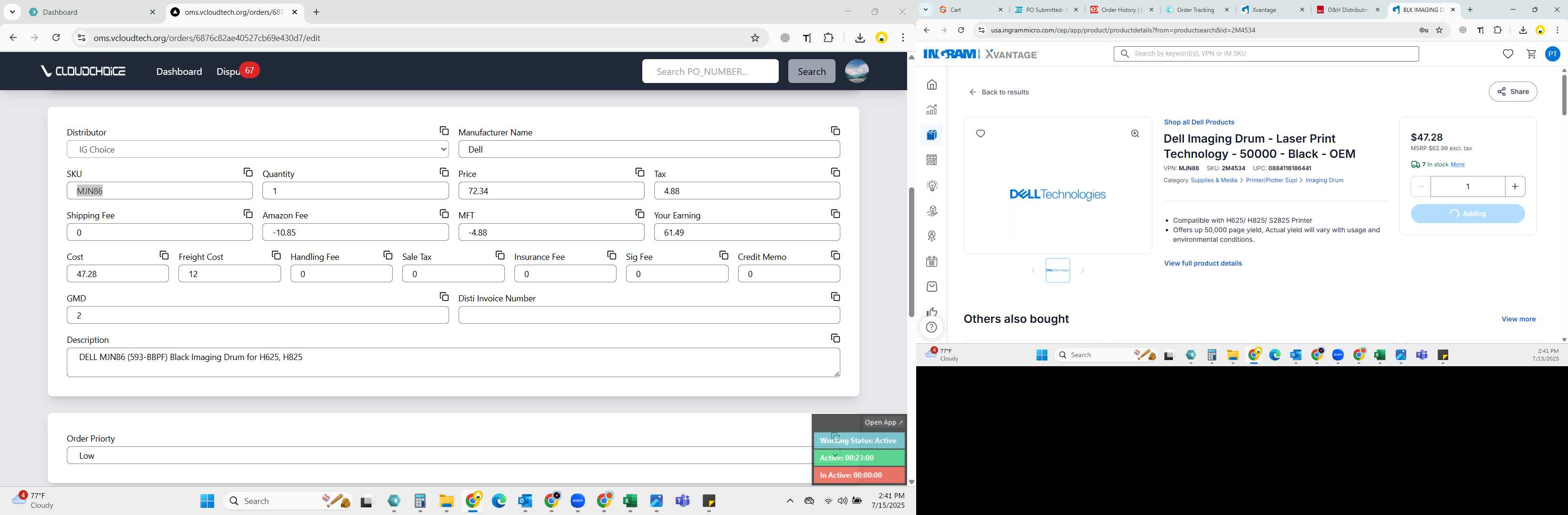Open View full product details
This screenshot has height=515, width=1568.
(x=1203, y=263)
